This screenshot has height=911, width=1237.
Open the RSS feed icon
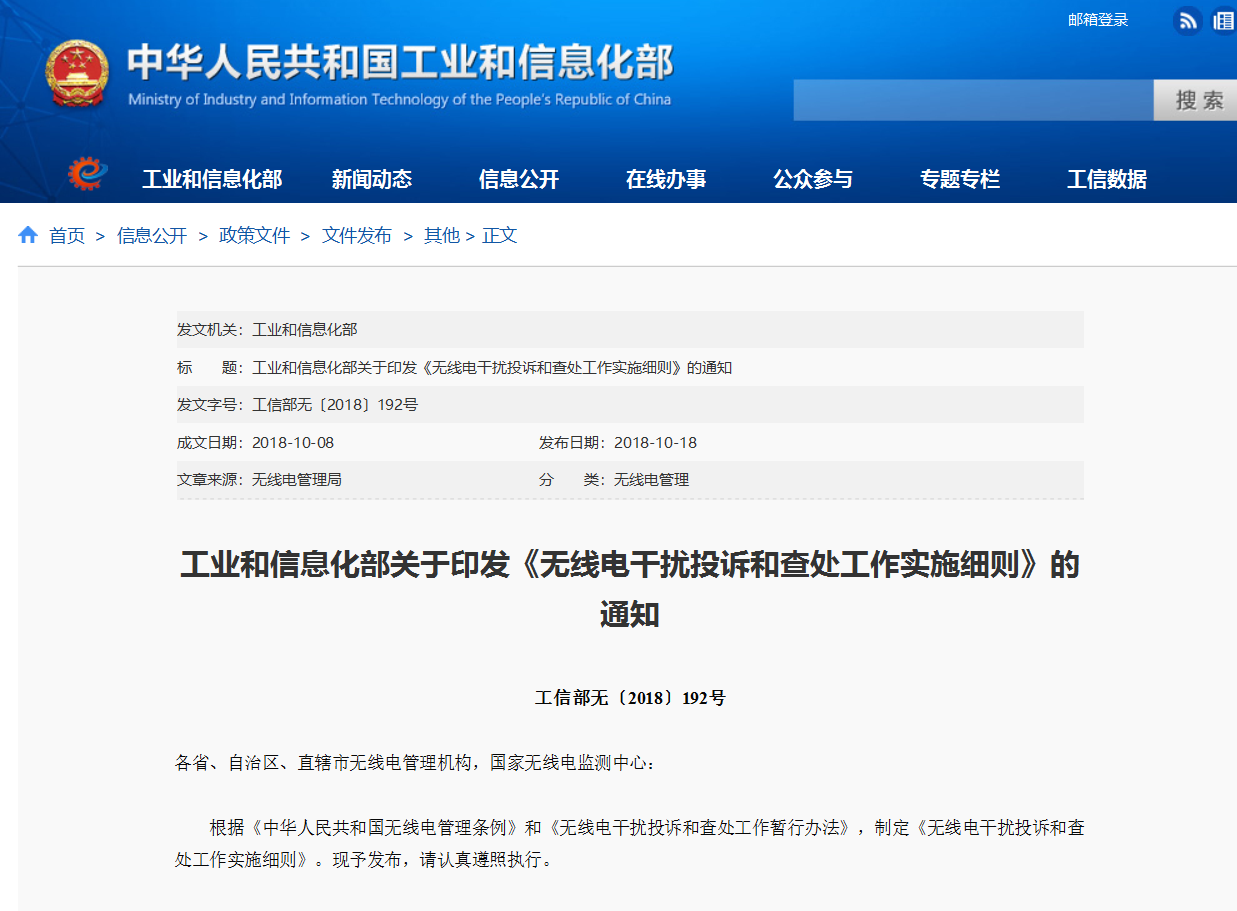pyautogui.click(x=1187, y=20)
